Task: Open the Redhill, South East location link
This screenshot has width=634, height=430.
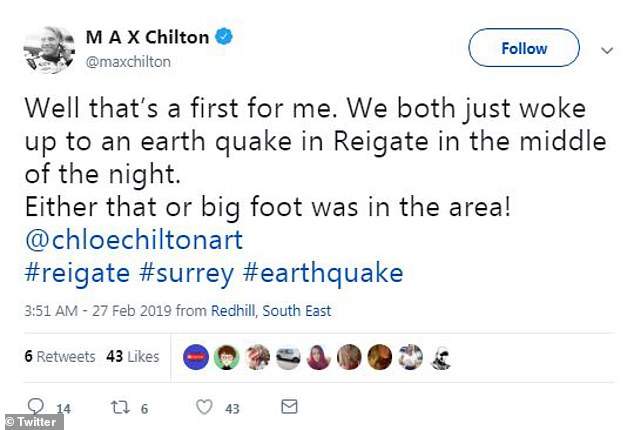Action: [x=270, y=311]
